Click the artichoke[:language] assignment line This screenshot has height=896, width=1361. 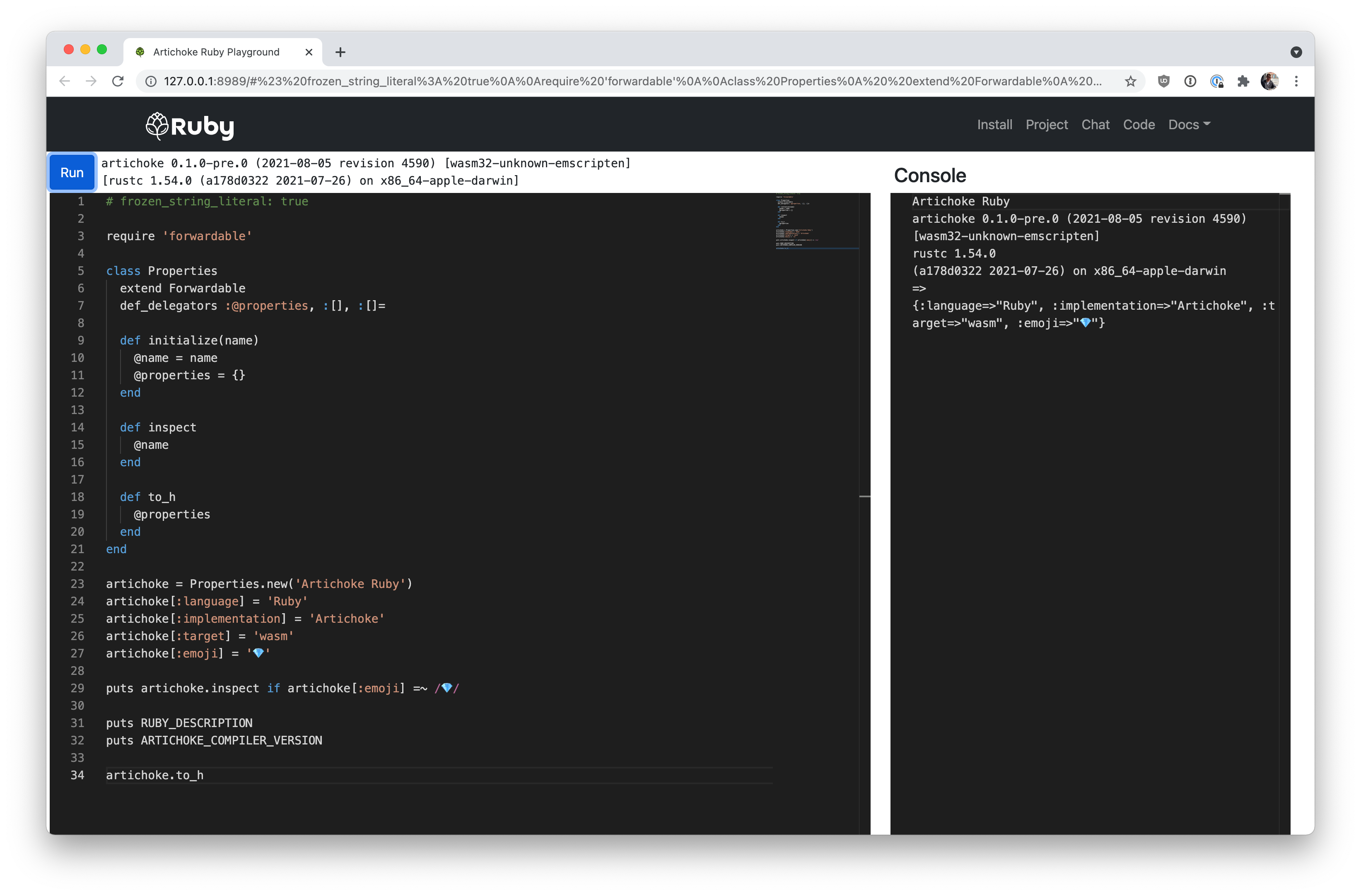click(207, 601)
